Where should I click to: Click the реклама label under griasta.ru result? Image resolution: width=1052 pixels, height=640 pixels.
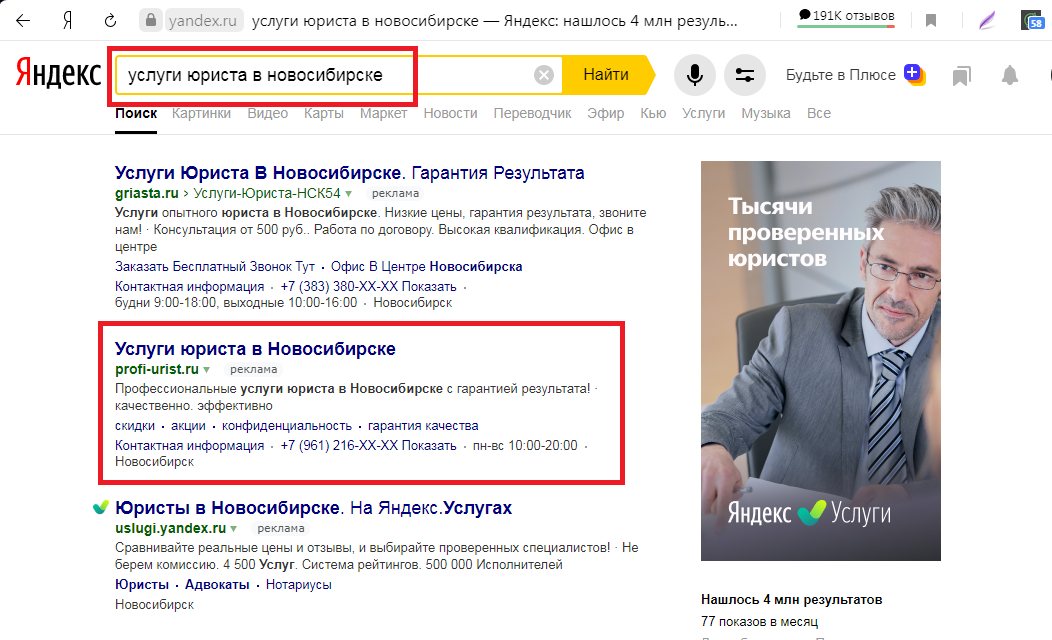pos(395,193)
